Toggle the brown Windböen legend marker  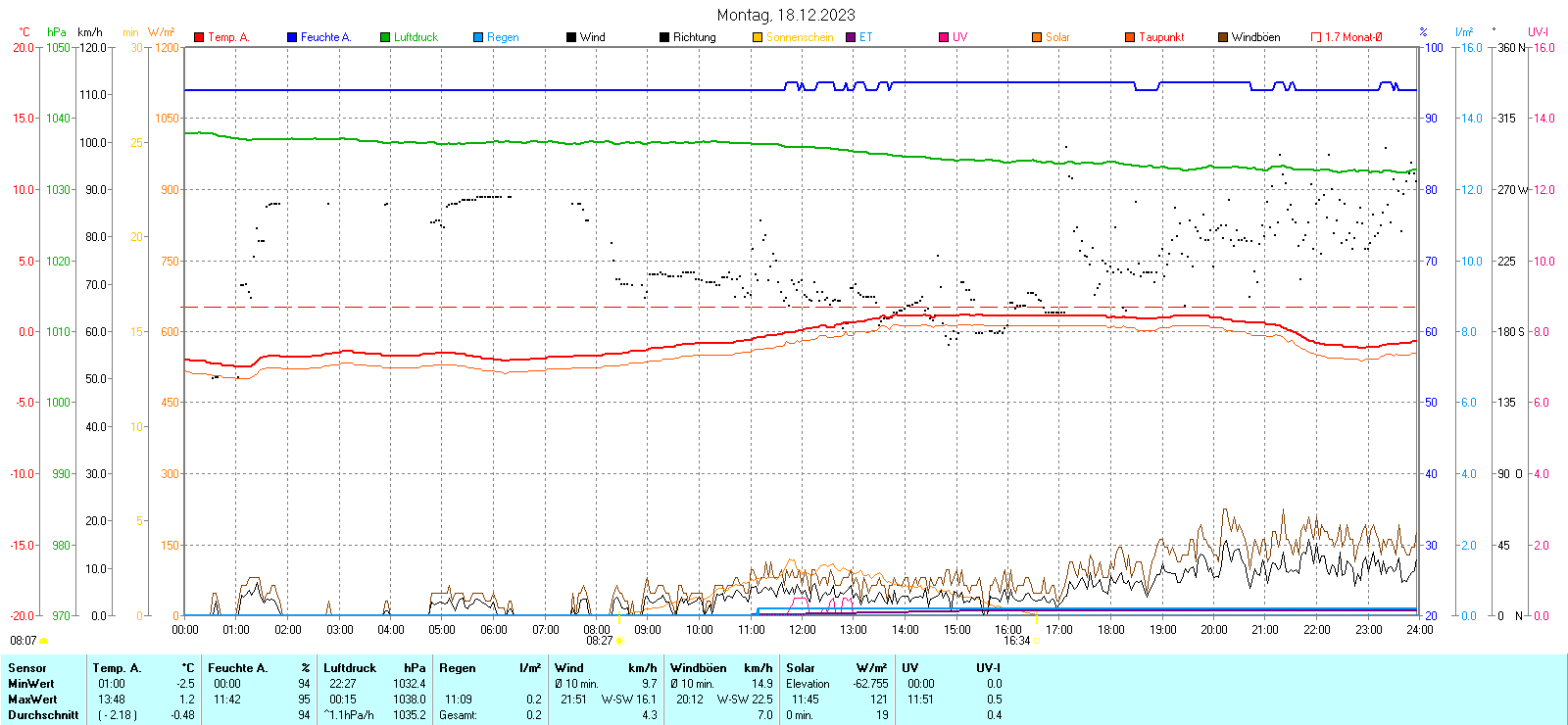pos(1223,37)
